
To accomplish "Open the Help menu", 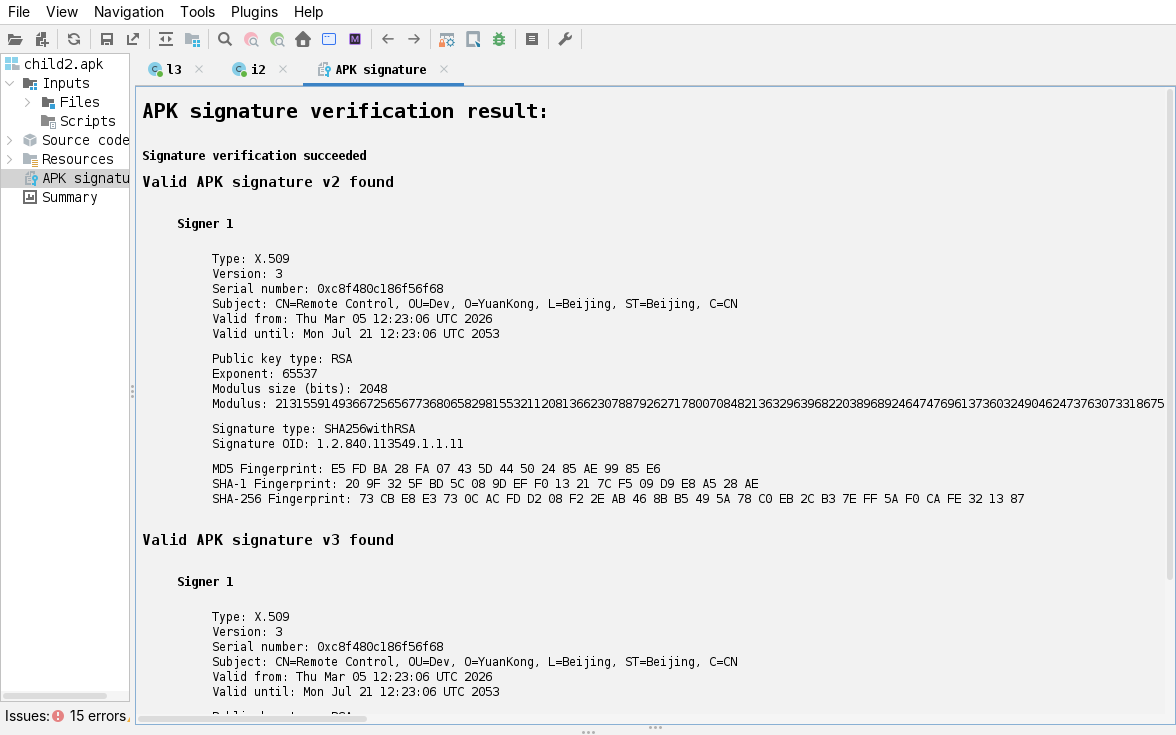I will [x=308, y=12].
